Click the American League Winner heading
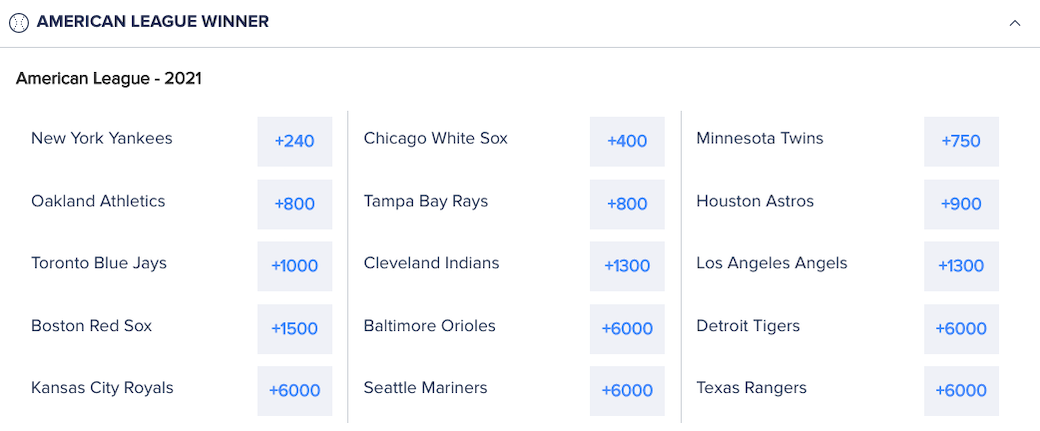 pyautogui.click(x=152, y=22)
